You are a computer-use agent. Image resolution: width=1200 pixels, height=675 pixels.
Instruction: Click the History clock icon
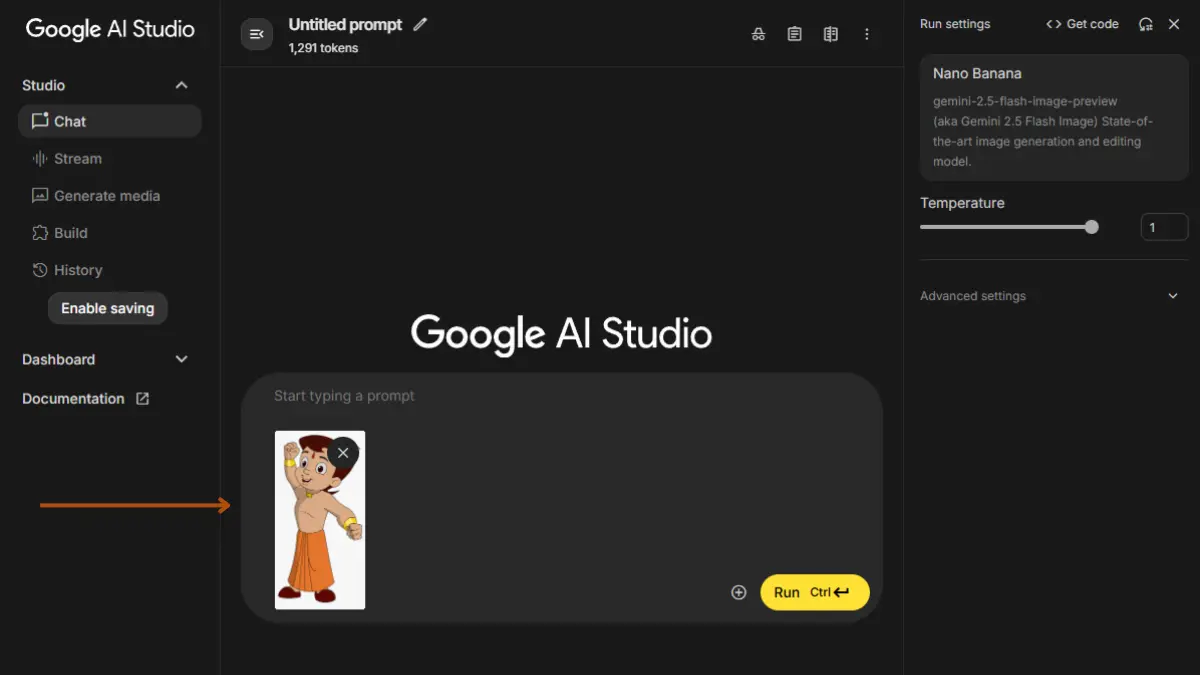[x=40, y=270]
